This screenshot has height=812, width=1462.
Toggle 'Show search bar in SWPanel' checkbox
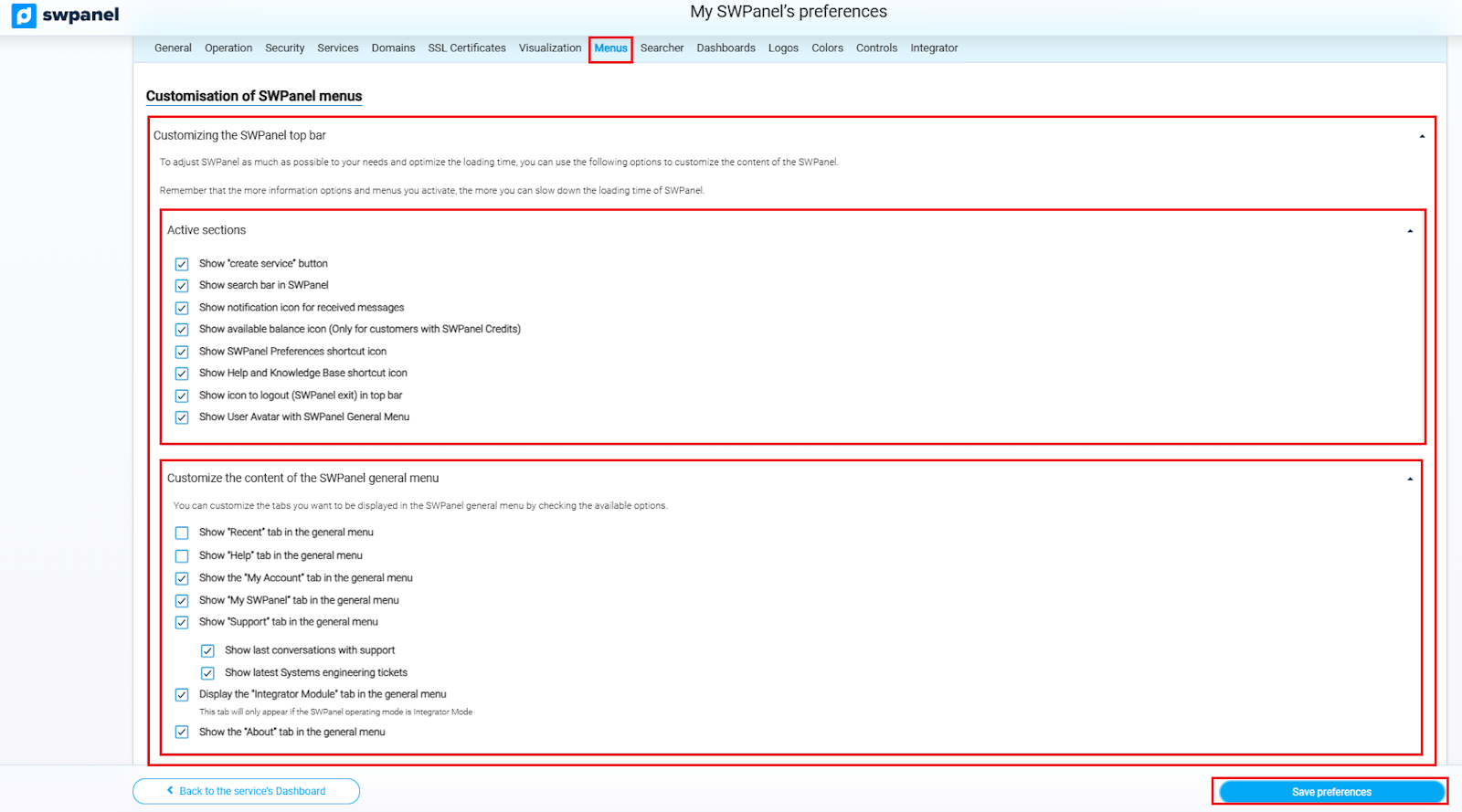(x=182, y=286)
